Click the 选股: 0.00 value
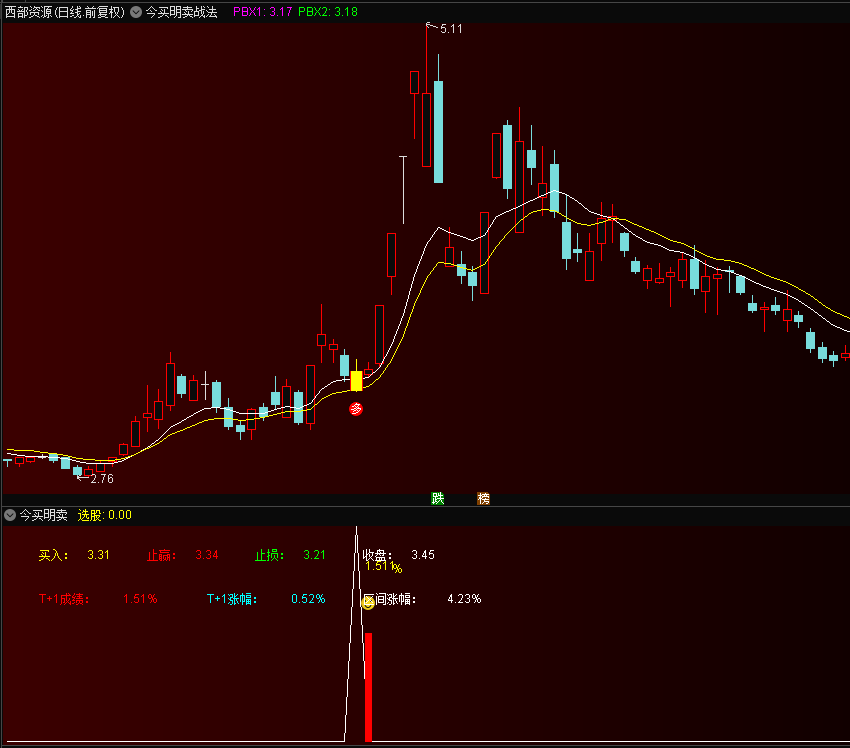Viewport: 850px width, 748px height. 105,515
